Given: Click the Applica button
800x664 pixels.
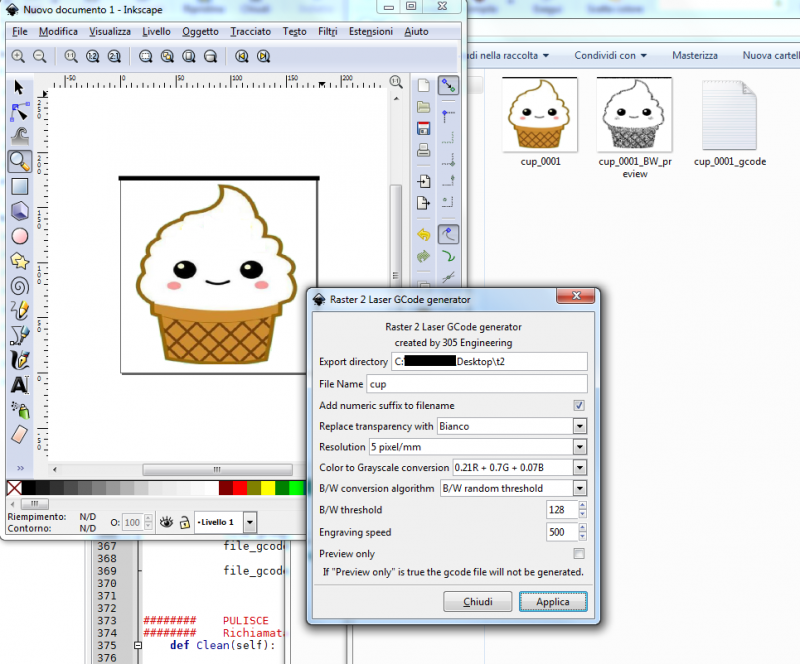Looking at the screenshot, I should (x=553, y=602).
